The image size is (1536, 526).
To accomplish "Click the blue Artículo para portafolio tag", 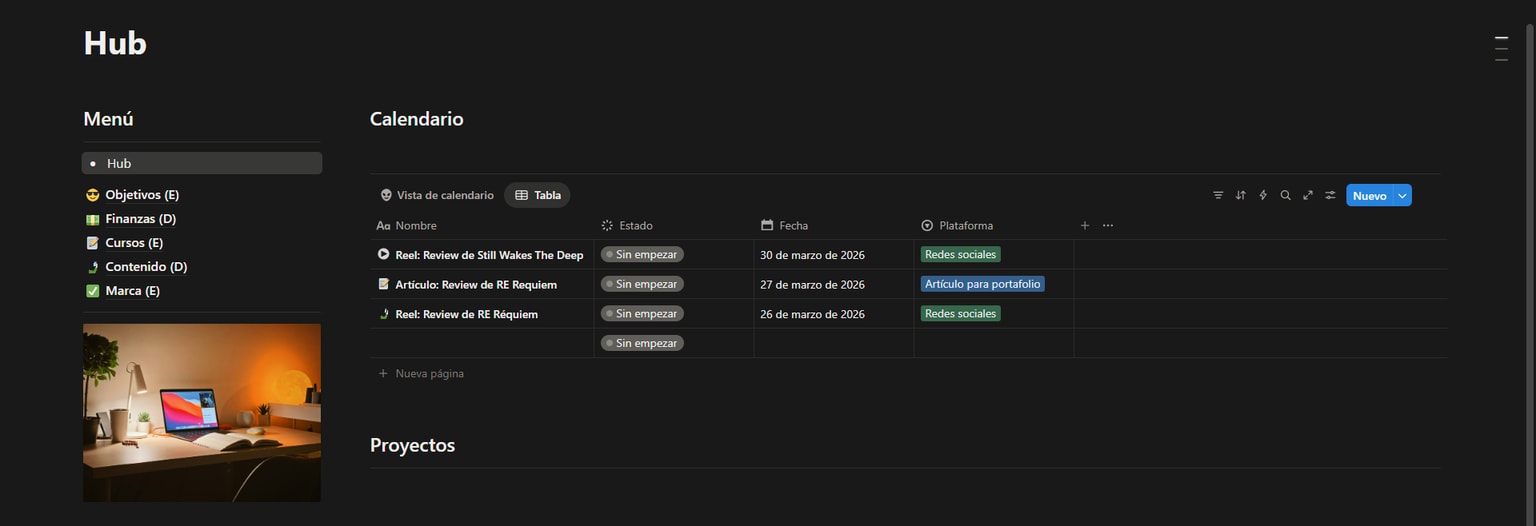I will click(982, 284).
